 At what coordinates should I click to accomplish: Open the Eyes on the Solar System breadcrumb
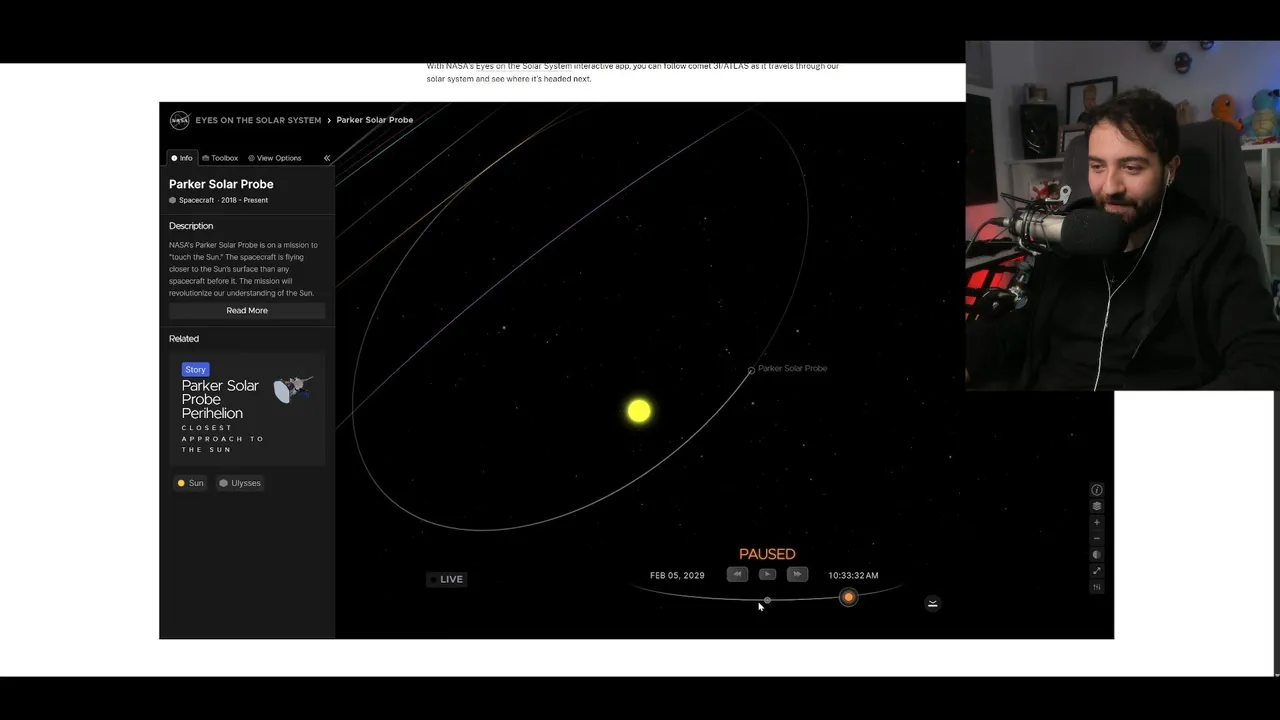click(x=258, y=120)
